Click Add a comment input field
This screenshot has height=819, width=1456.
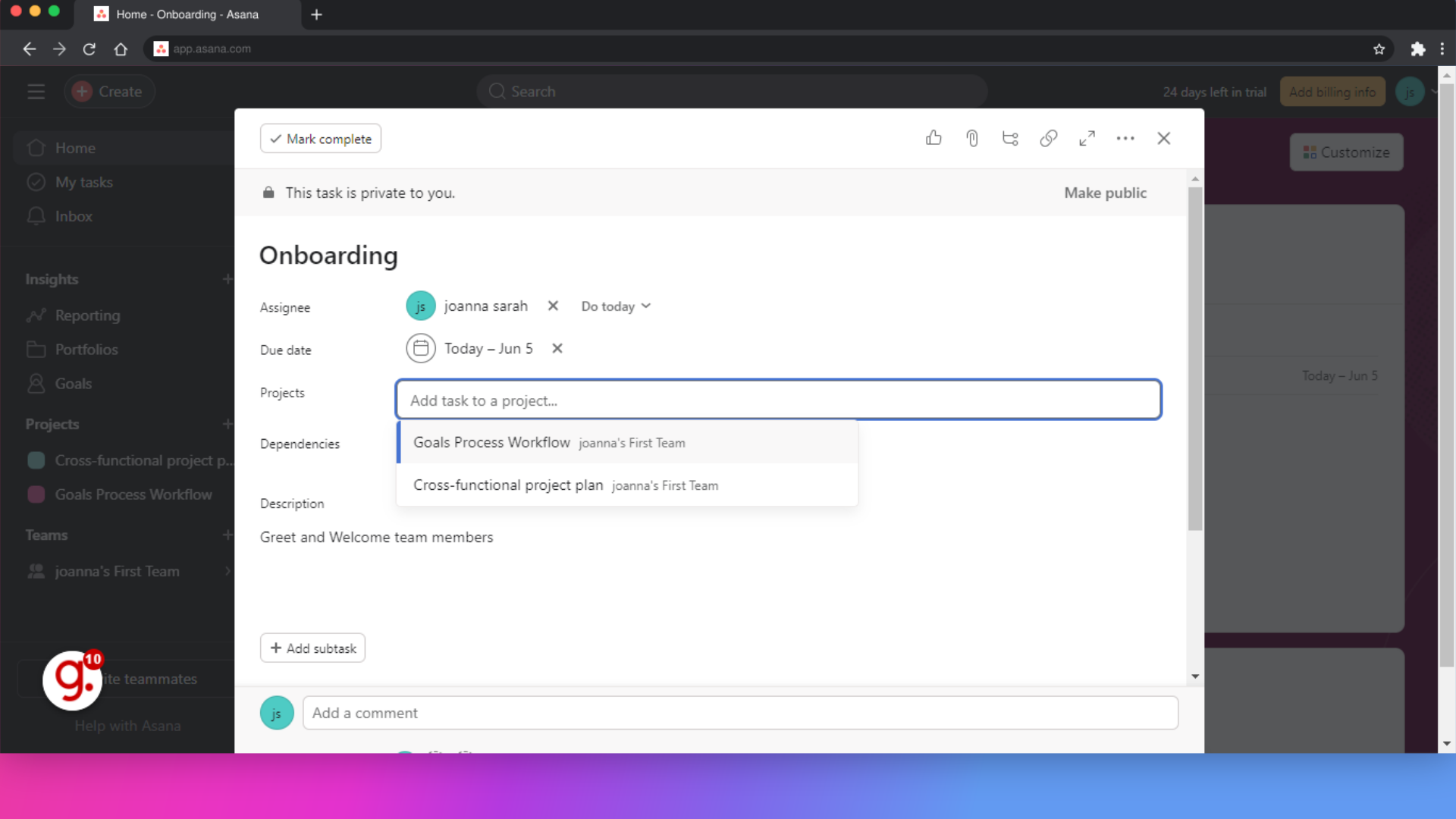point(739,712)
